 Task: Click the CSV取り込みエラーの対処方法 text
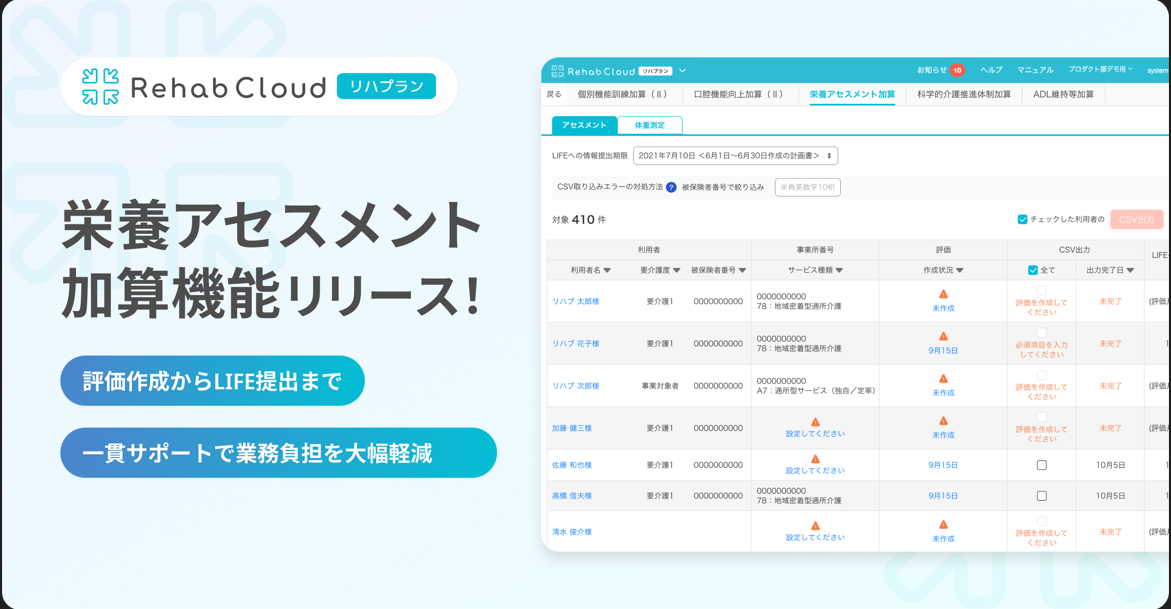pyautogui.click(x=609, y=187)
